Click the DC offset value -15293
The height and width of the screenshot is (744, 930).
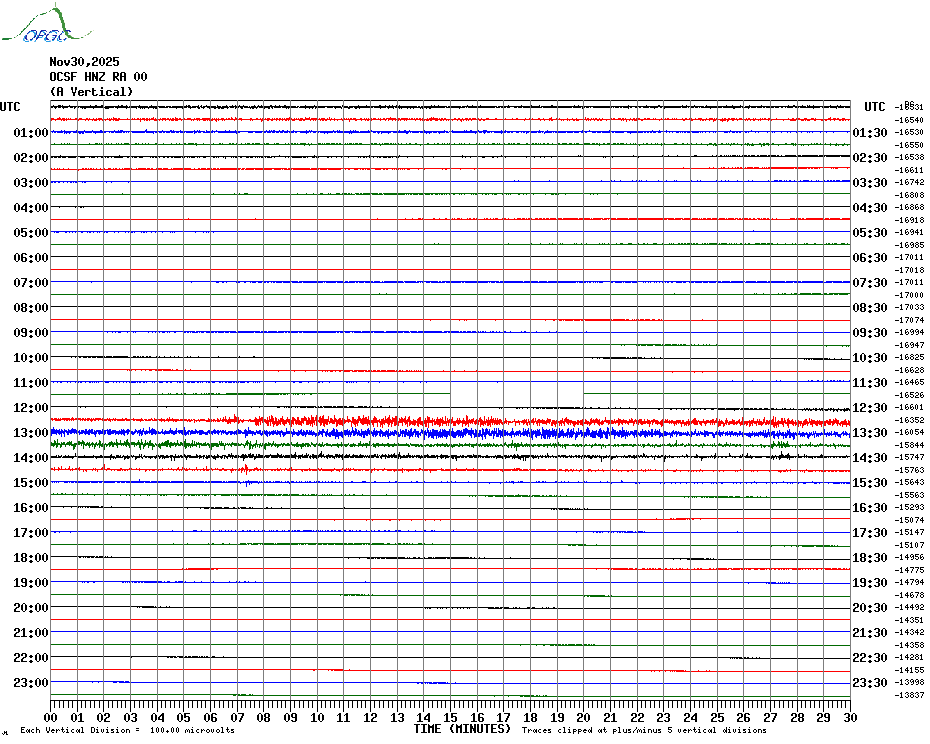tap(909, 507)
